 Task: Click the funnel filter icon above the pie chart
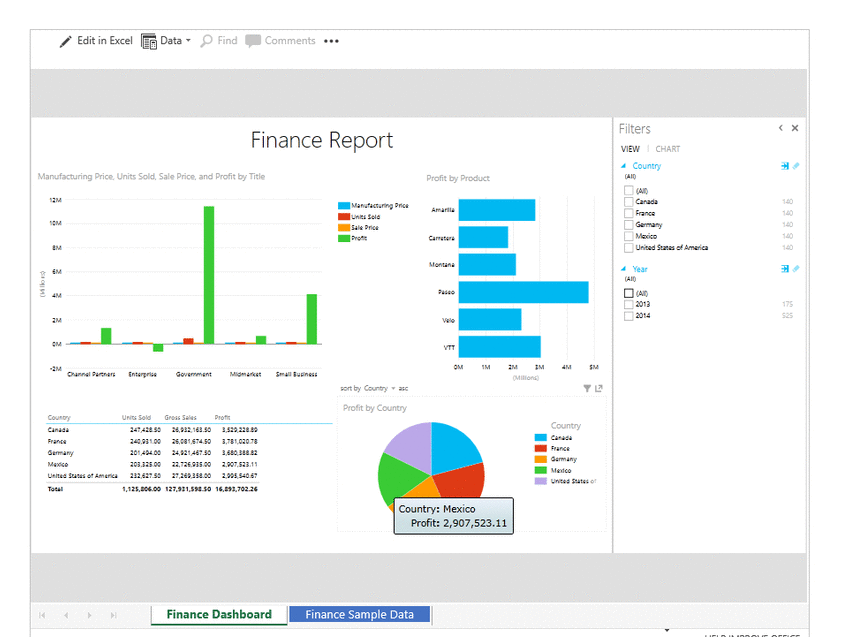(x=588, y=388)
